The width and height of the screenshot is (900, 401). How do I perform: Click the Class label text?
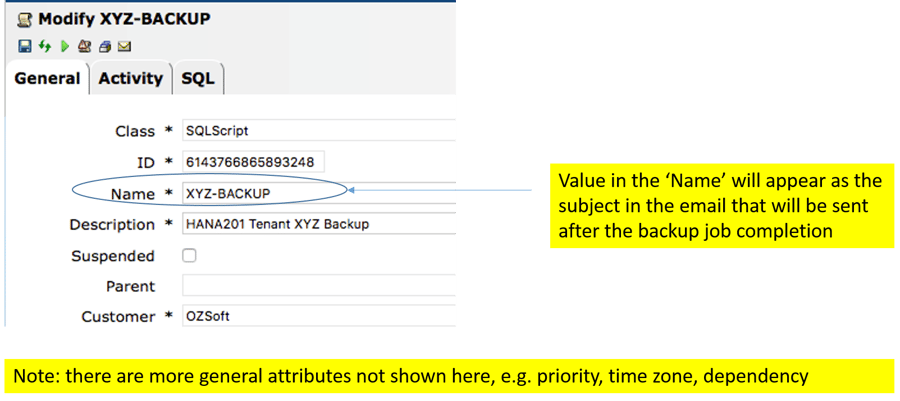click(135, 131)
